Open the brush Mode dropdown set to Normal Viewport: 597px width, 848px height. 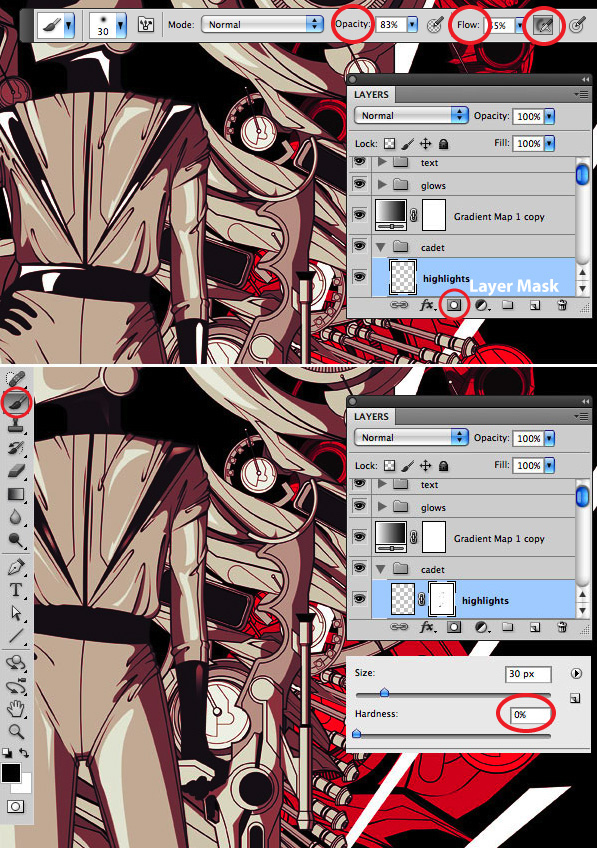coord(262,24)
